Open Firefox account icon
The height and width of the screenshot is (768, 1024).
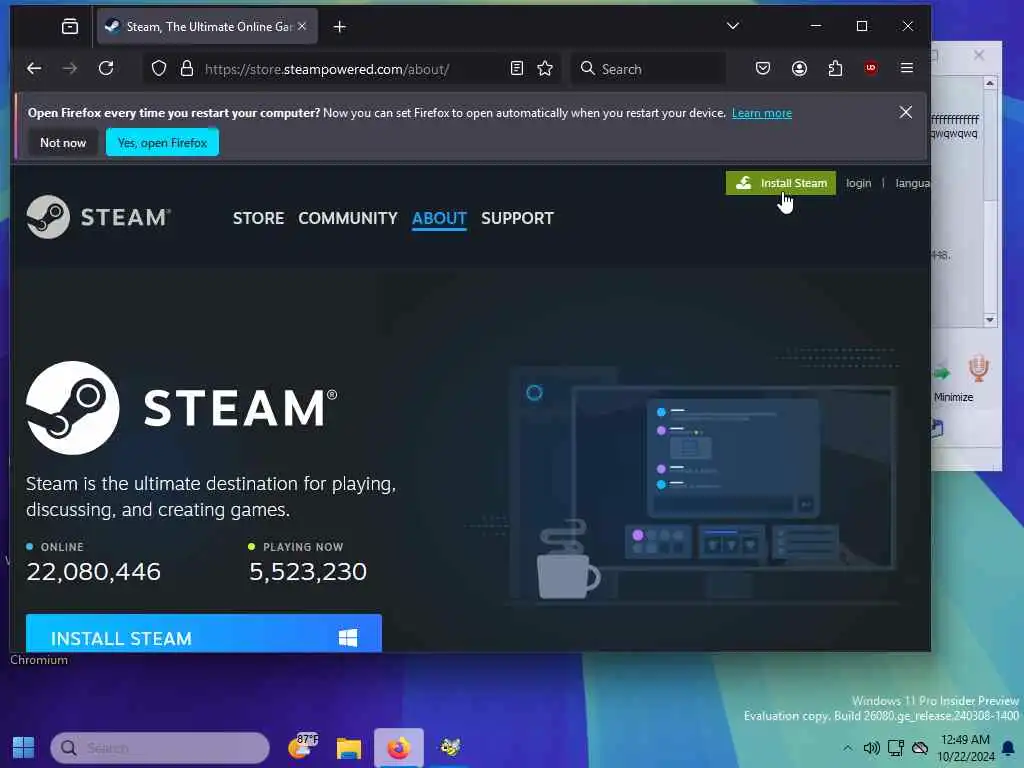[x=799, y=69]
